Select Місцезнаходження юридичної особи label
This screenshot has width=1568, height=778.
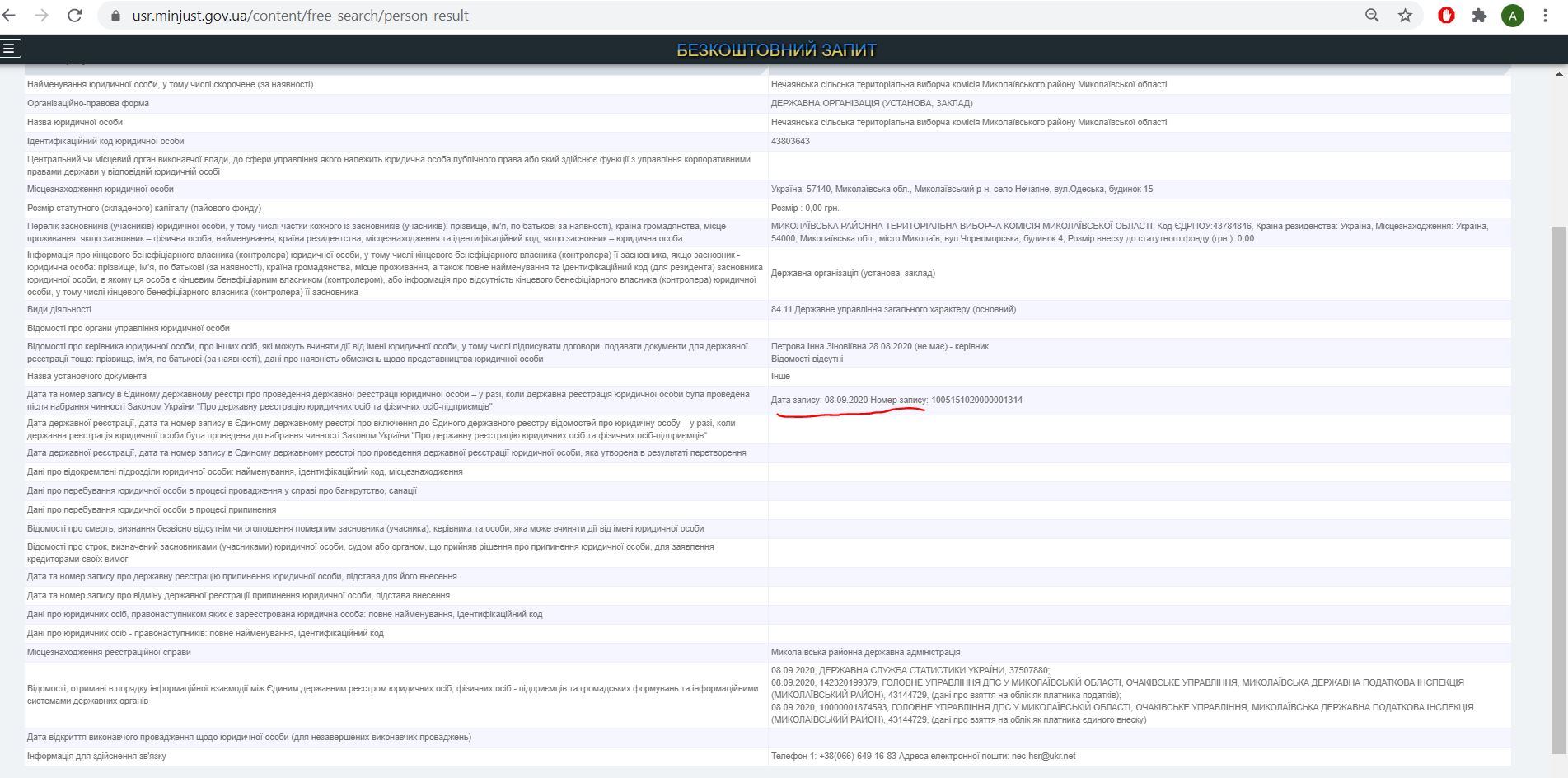point(101,189)
